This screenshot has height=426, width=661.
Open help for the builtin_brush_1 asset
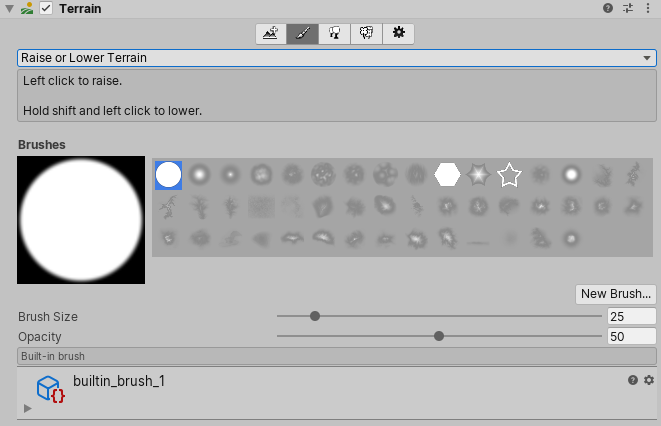pos(633,380)
